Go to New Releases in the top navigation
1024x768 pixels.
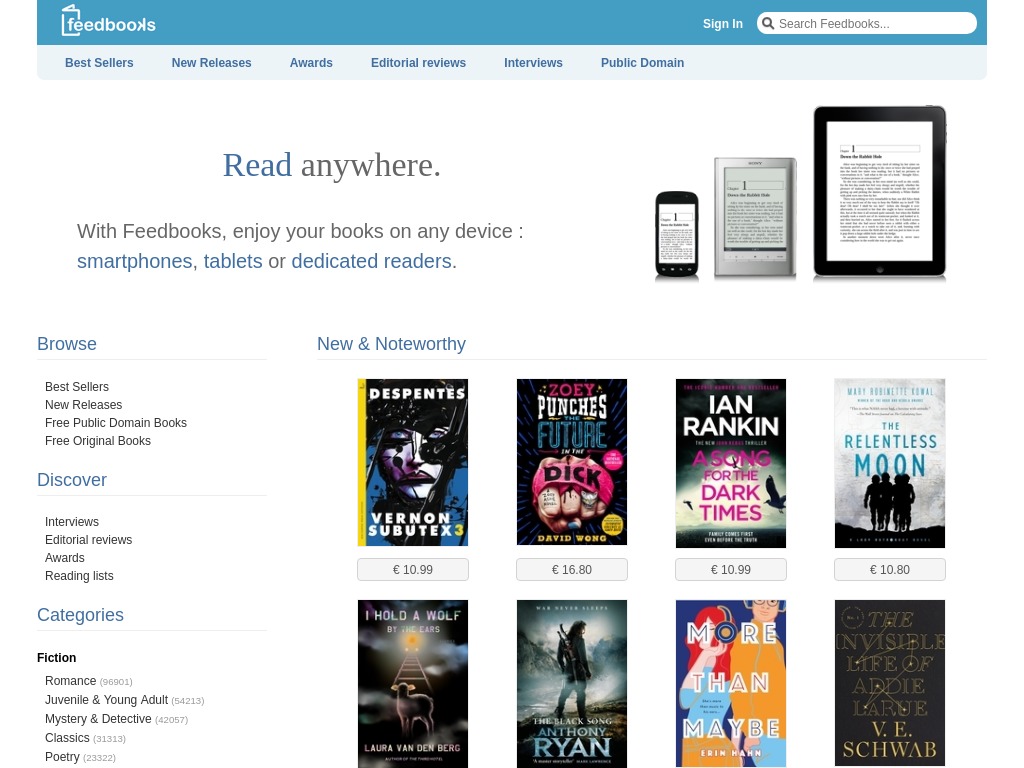[x=212, y=63]
